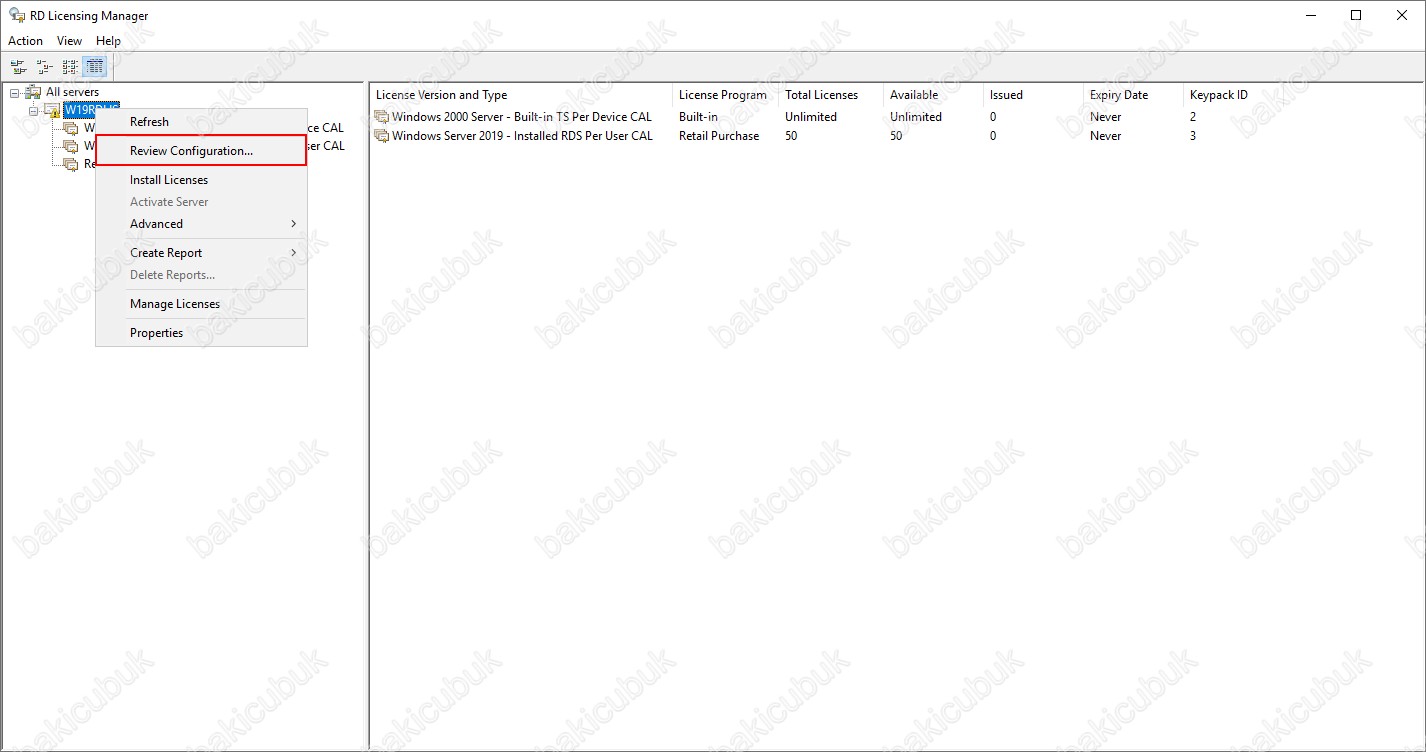The height and width of the screenshot is (752, 1426).
Task: Sort by Expiry Date column header
Action: click(1134, 95)
